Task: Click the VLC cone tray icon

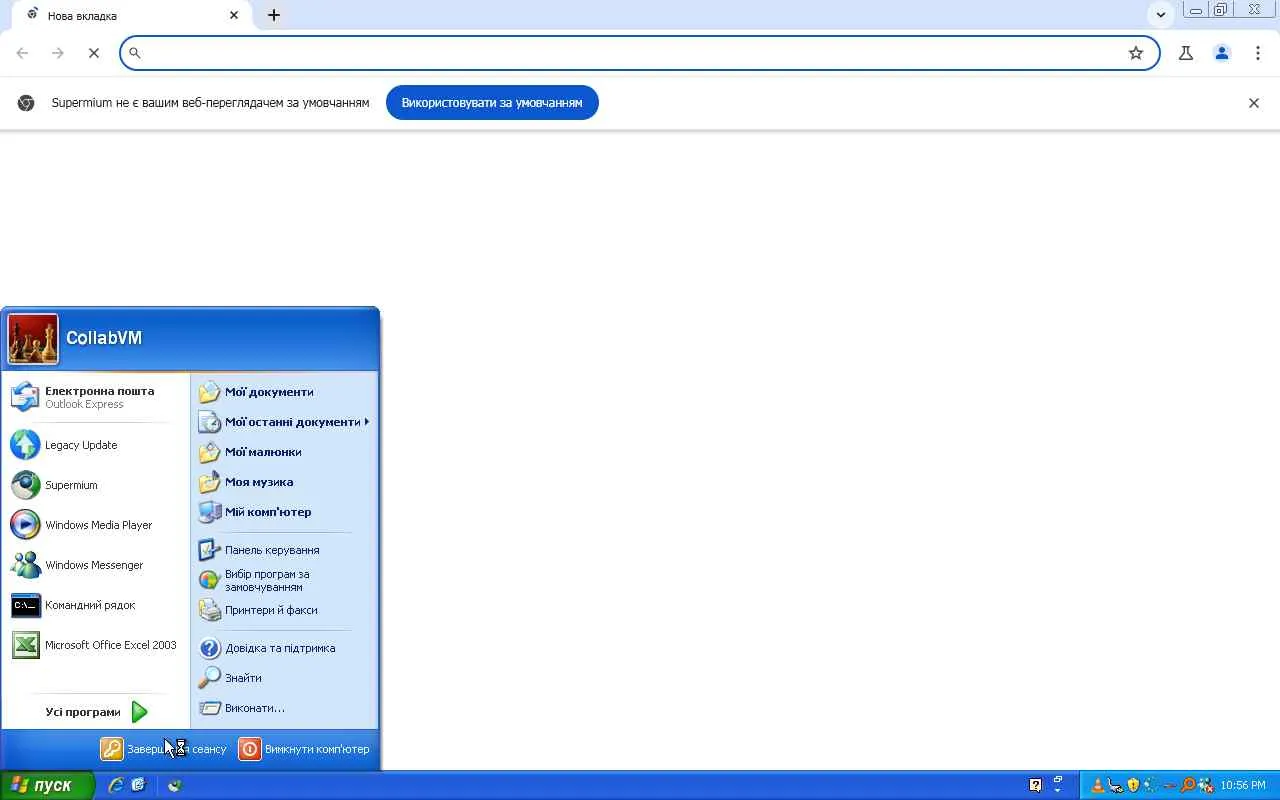Action: point(1098,785)
